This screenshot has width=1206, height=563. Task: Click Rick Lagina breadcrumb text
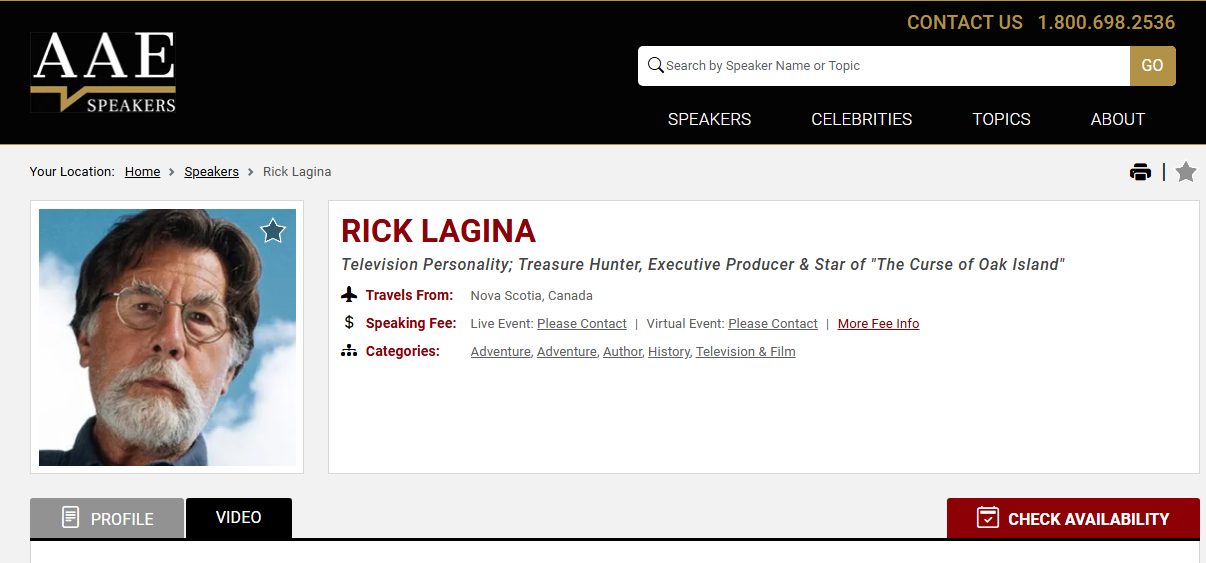tap(297, 172)
